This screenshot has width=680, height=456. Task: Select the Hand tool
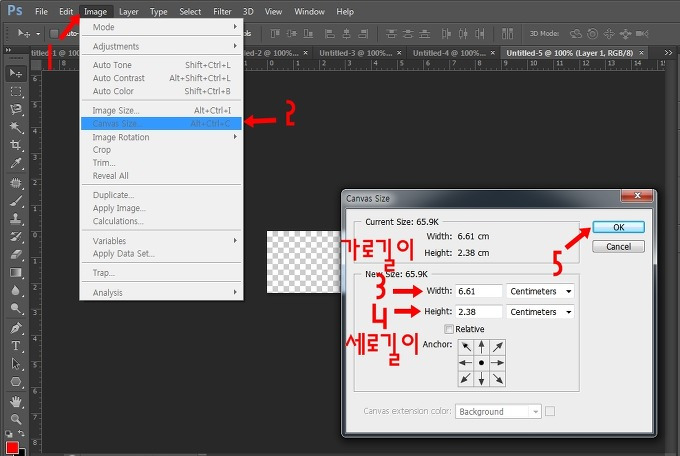point(16,401)
